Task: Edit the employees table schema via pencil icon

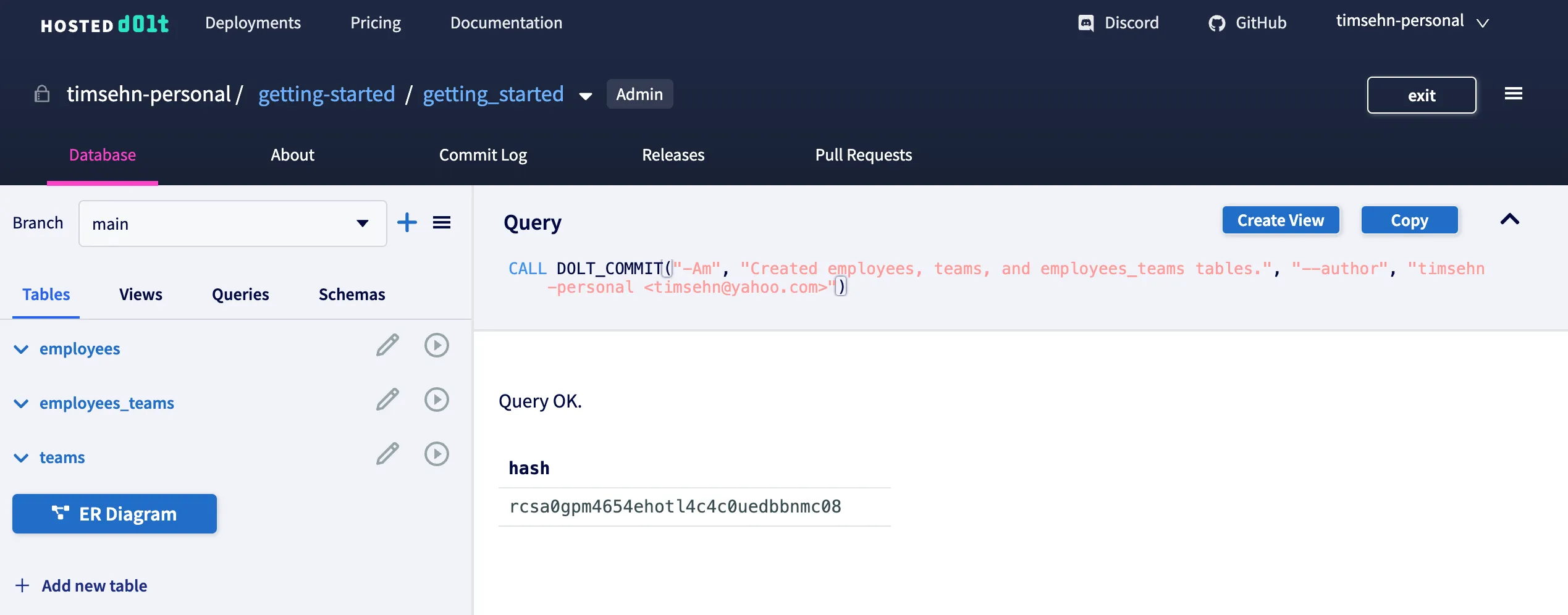Action: (x=387, y=346)
